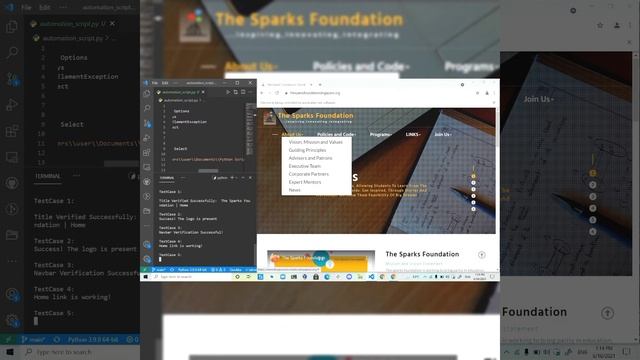This screenshot has height=360, width=640.
Task: Add a new terminal with plus icon
Action: (232, 178)
